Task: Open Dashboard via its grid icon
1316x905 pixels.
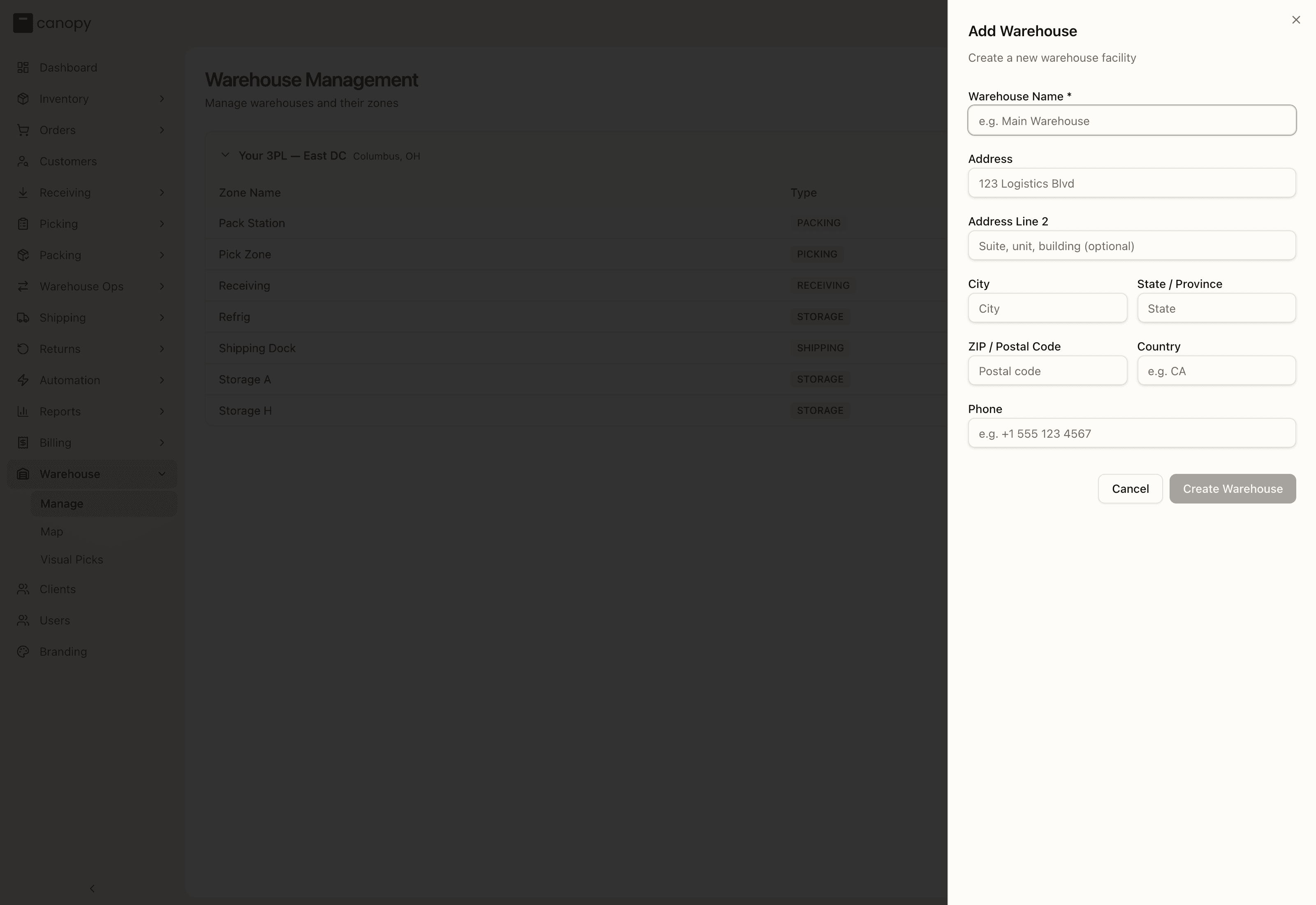Action: (x=23, y=67)
